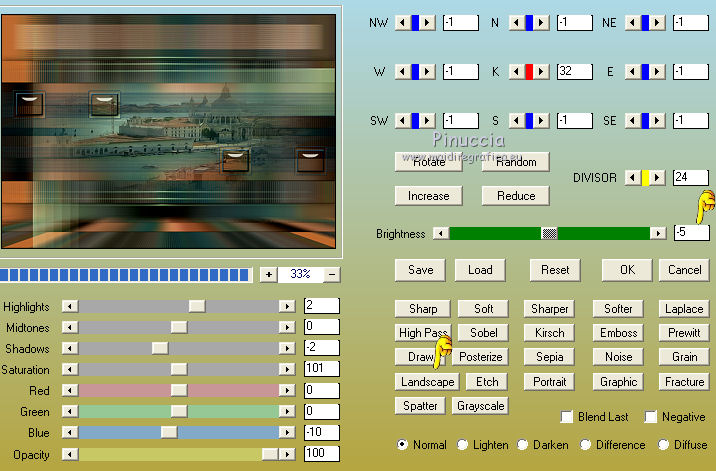Apply the Posterize preset
The image size is (716, 471).
click(x=480, y=357)
